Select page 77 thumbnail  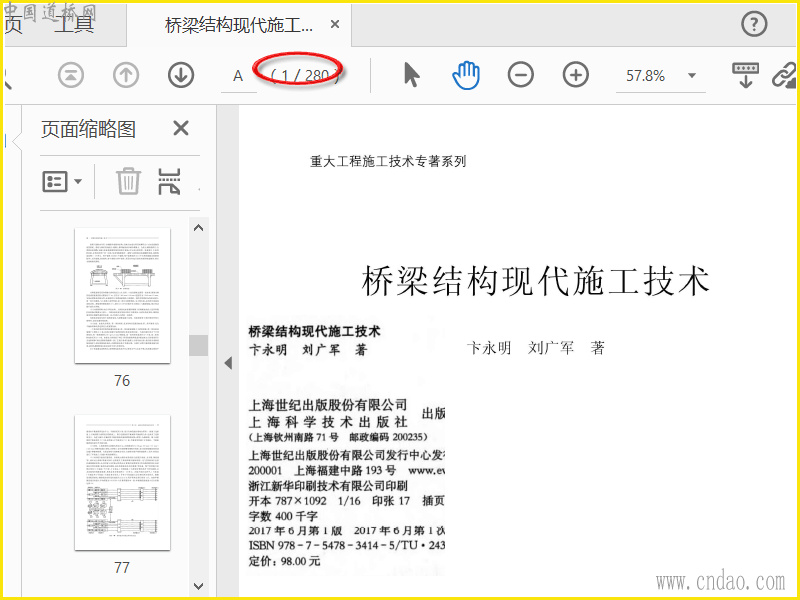122,482
